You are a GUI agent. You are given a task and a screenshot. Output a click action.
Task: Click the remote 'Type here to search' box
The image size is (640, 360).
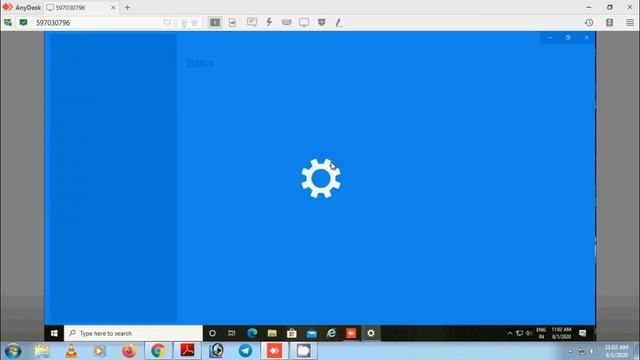133,333
